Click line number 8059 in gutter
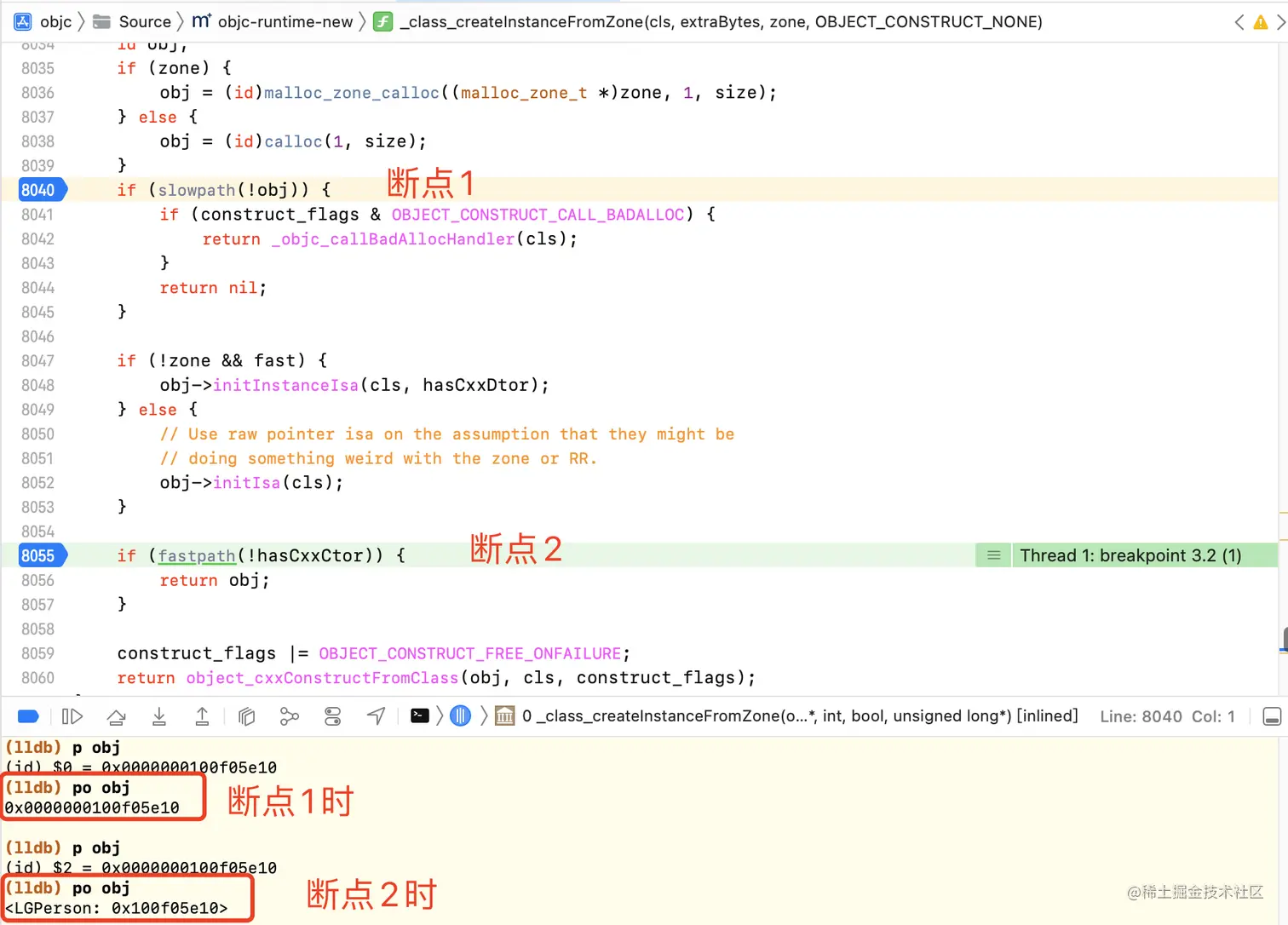 (x=37, y=653)
